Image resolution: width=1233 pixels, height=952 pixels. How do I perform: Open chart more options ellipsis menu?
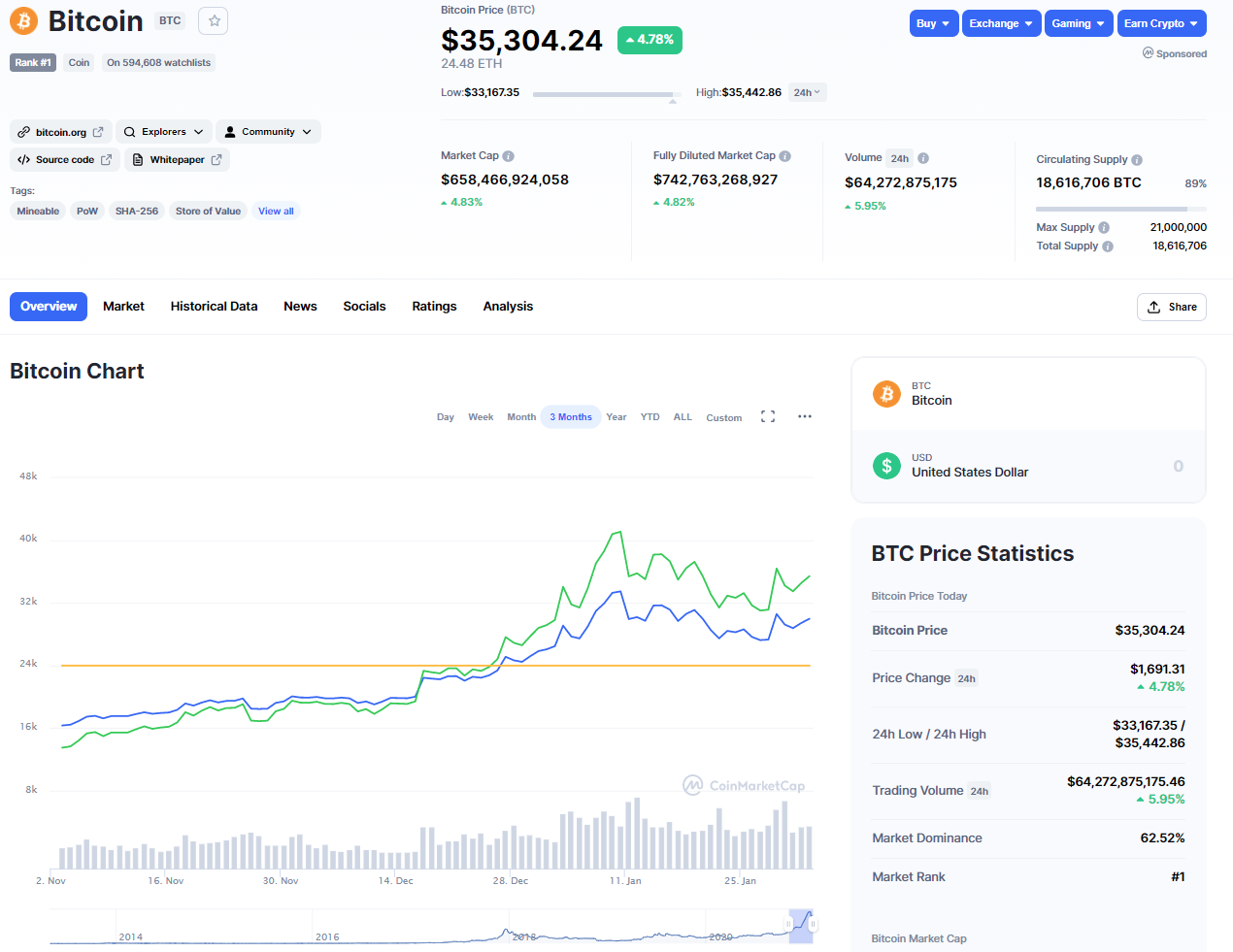tap(805, 416)
